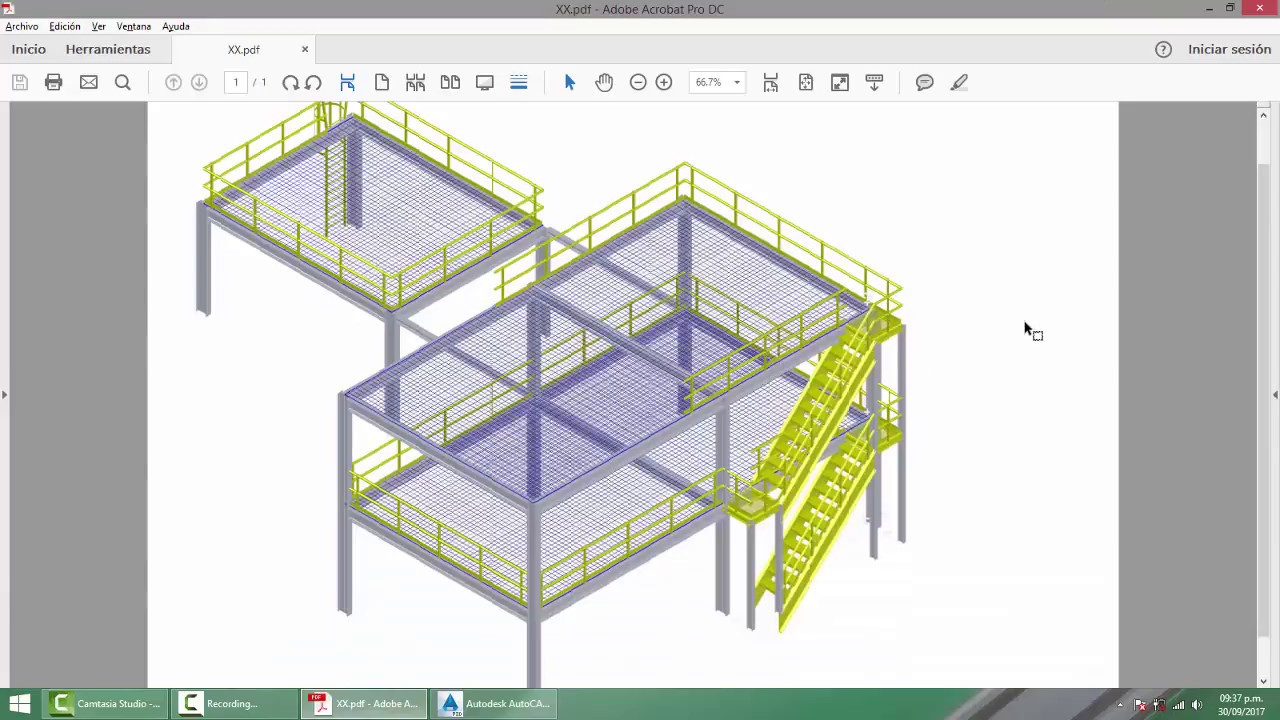The image size is (1280, 720).
Task: Enter full screen mode via monitor icon
Action: pos(485,83)
